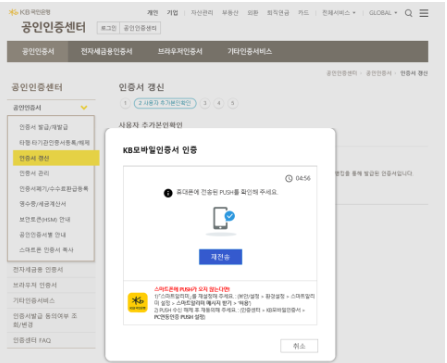The height and width of the screenshot is (363, 447).
Task: Click the 공인인증센터 page title heading
Action: pyautogui.click(x=53, y=27)
